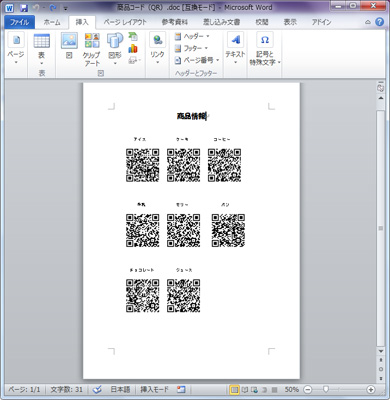Click the コーヒー label text

click(x=222, y=139)
